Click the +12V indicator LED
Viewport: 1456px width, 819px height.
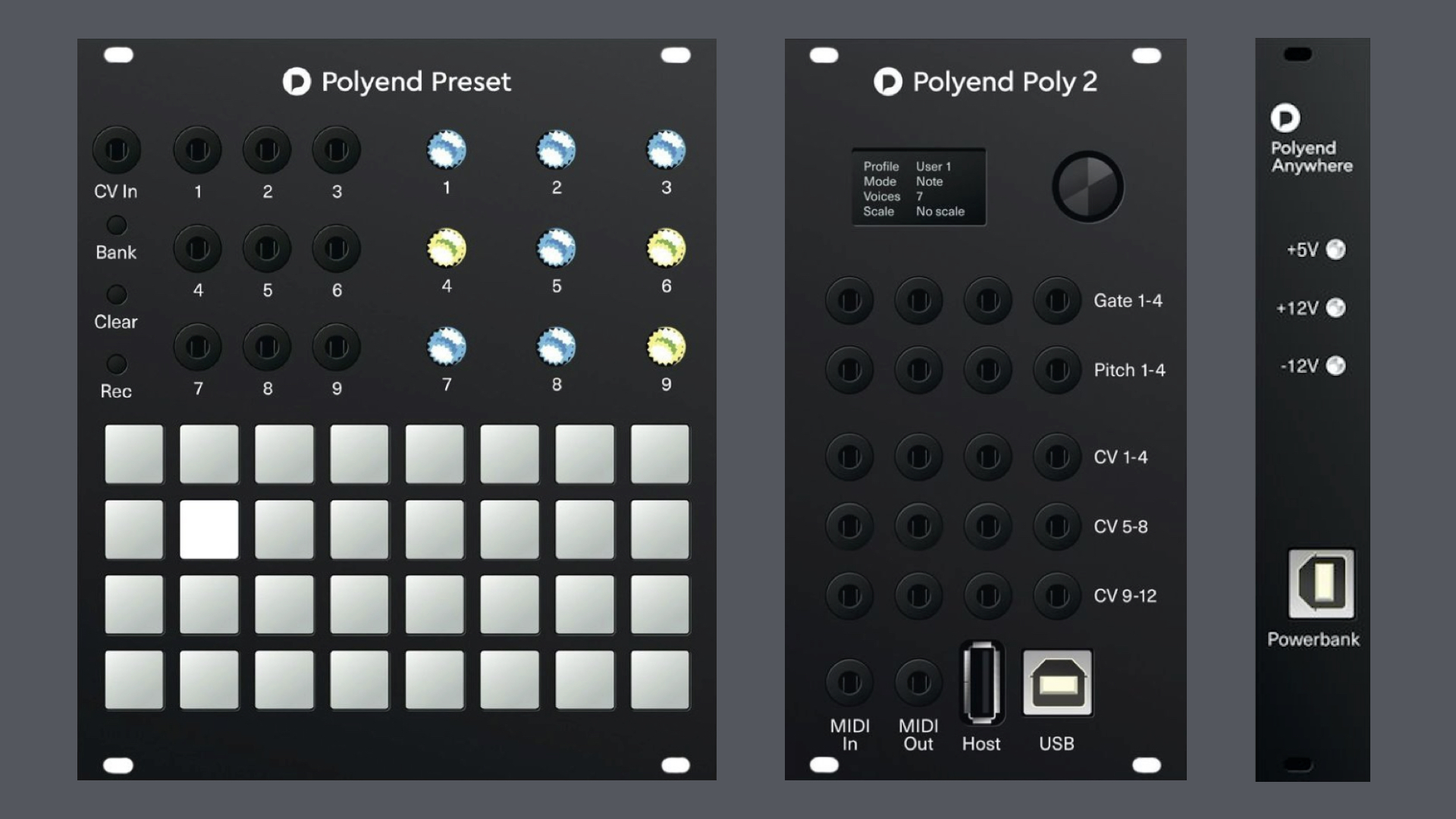coord(1335,308)
